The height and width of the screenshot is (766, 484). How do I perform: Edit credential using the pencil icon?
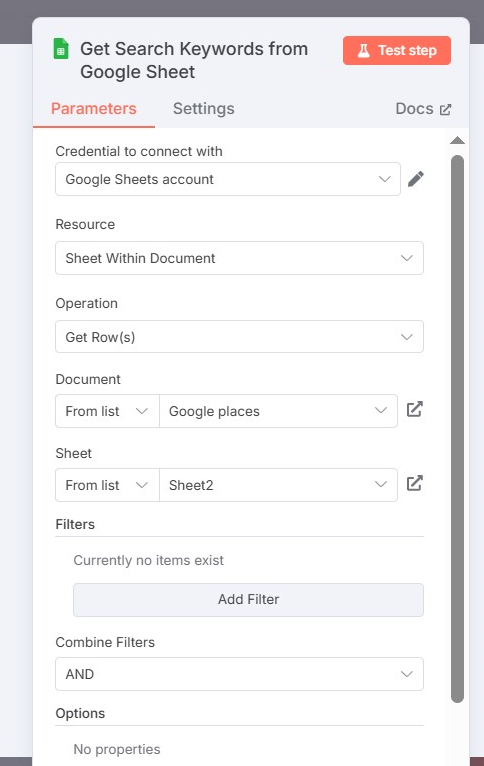(416, 179)
